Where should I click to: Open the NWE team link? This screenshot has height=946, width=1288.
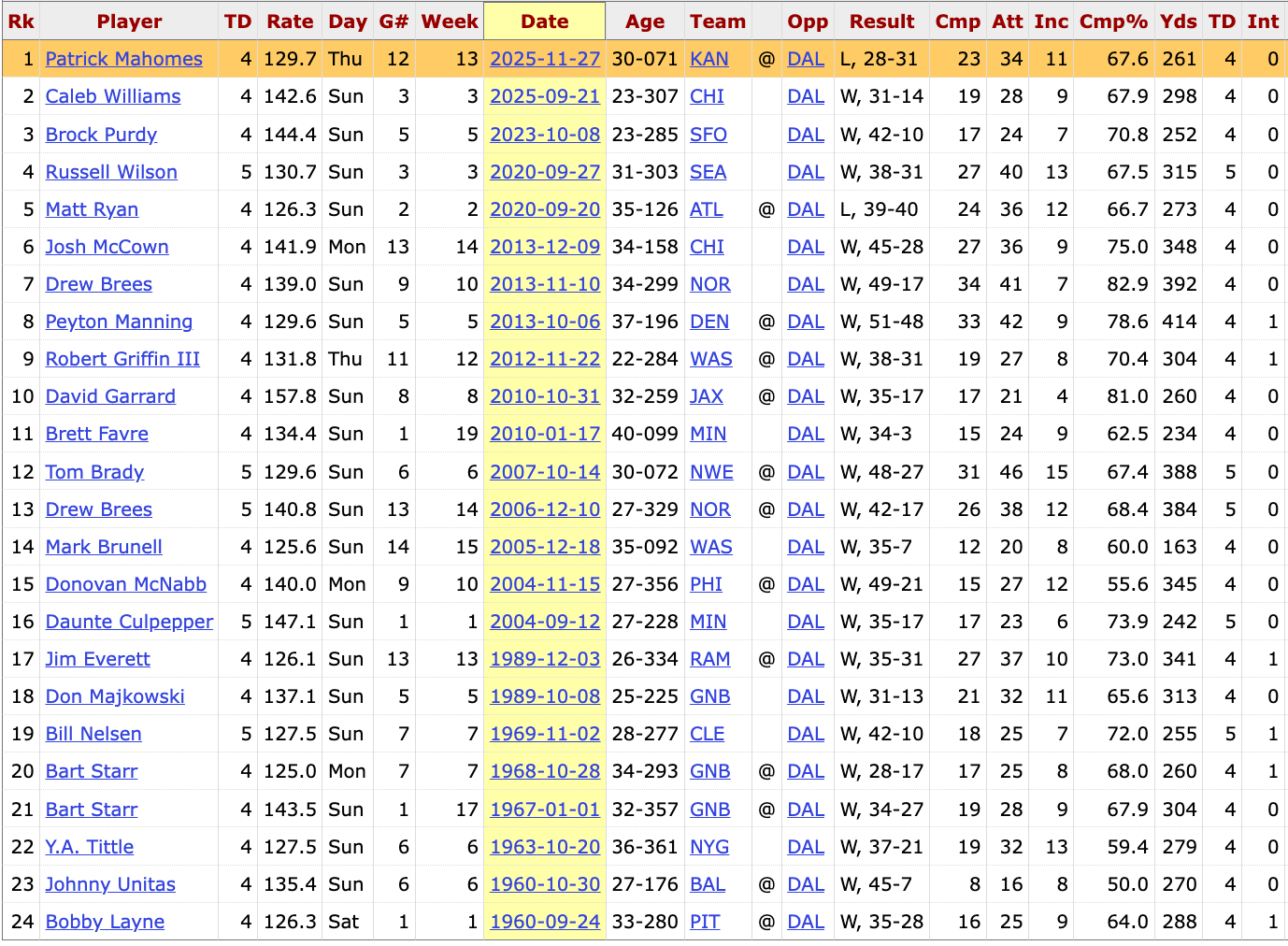[712, 472]
